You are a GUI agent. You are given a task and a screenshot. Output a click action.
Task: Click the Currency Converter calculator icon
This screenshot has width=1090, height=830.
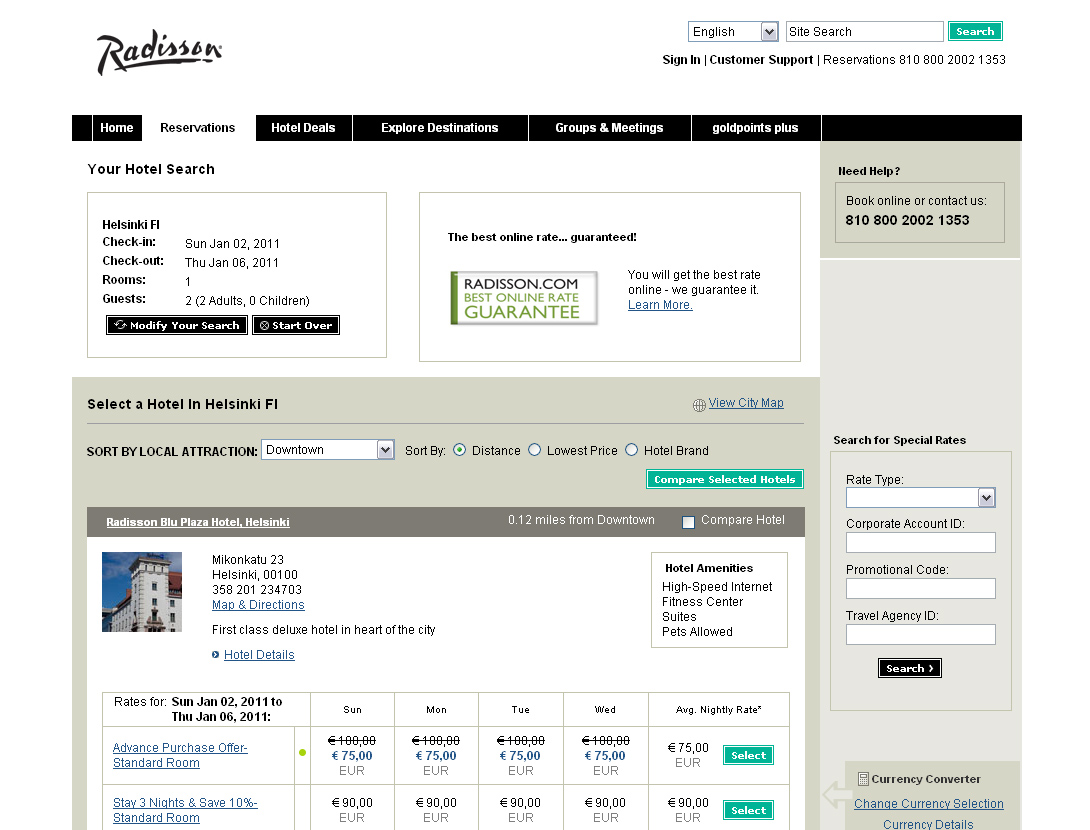click(863, 779)
